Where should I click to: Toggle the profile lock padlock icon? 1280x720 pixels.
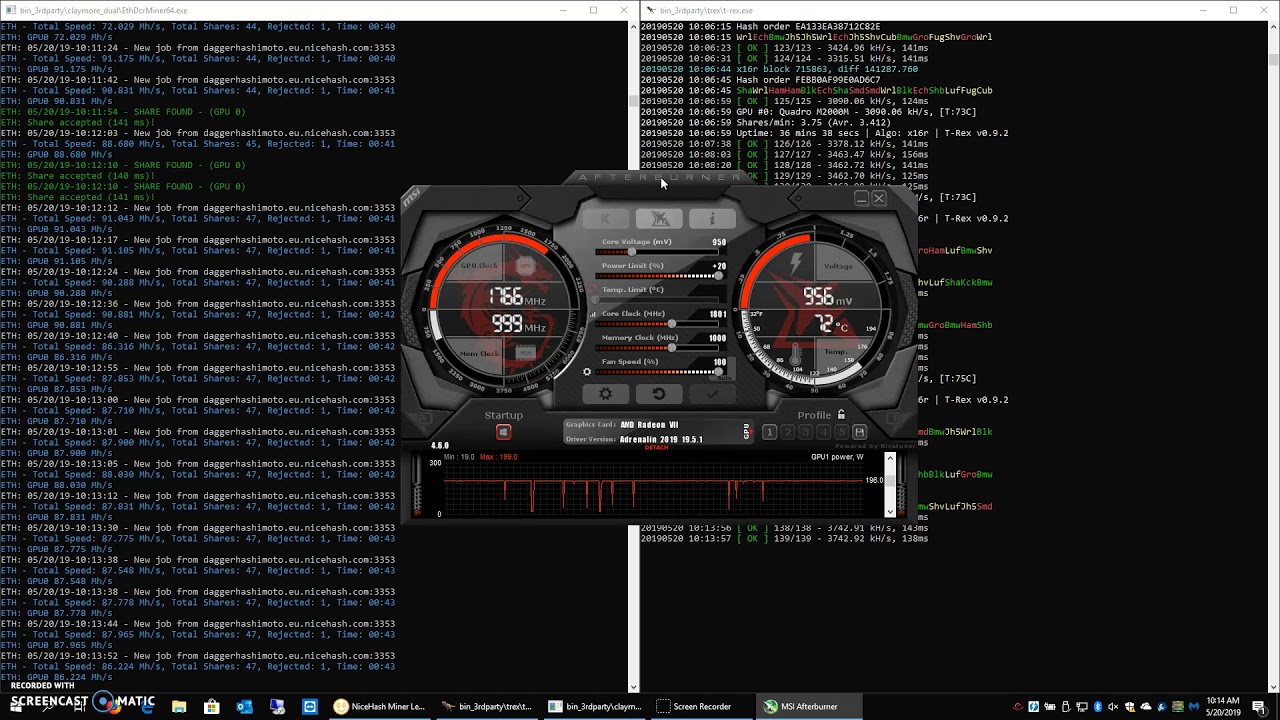[x=841, y=414]
